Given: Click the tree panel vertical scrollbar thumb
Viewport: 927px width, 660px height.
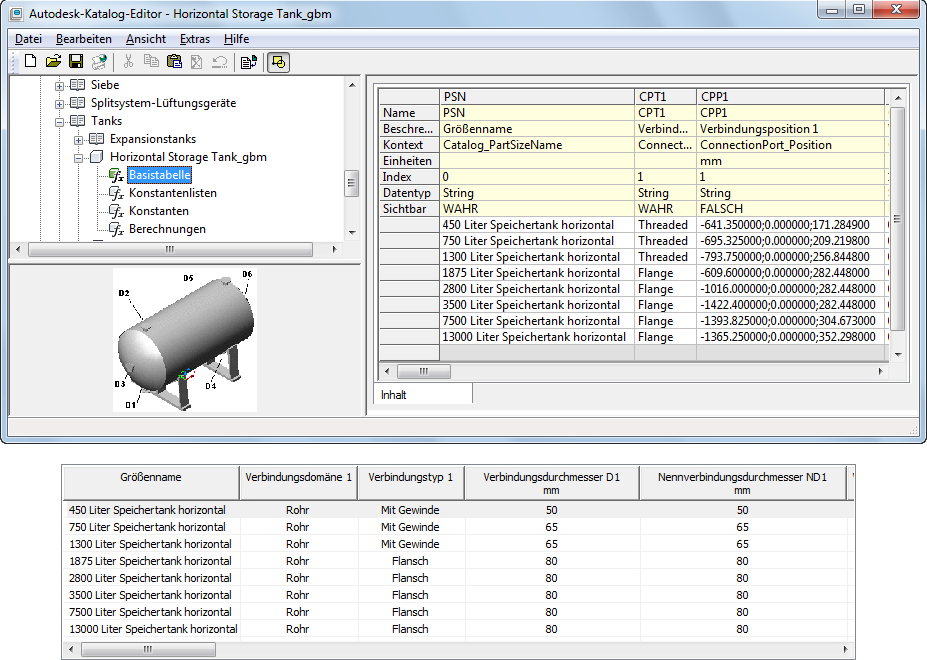Looking at the screenshot, I should (352, 183).
